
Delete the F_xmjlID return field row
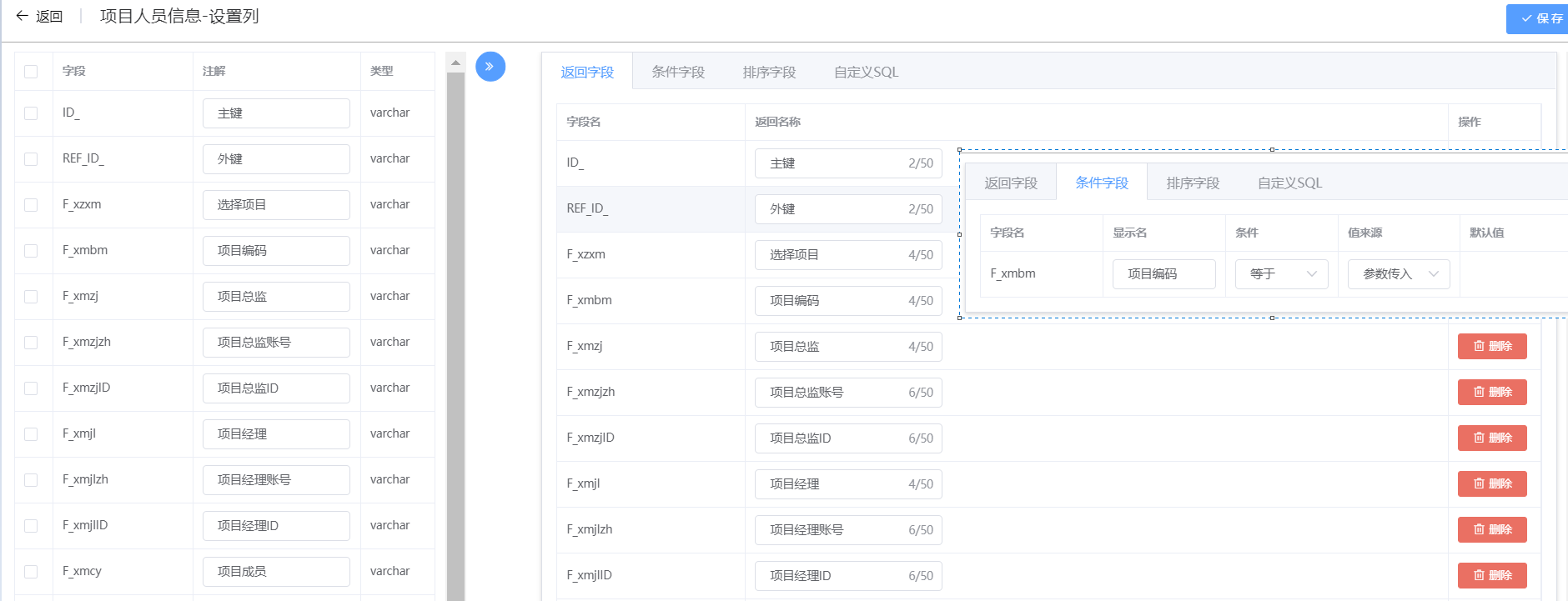click(1491, 575)
